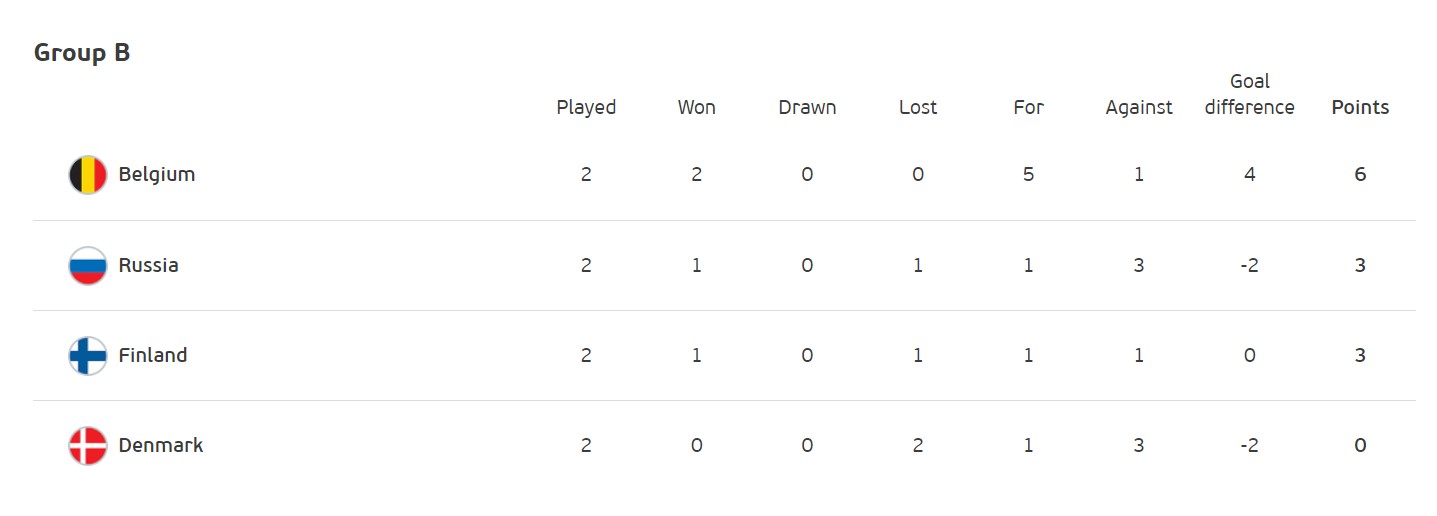Click Belgium's goals for value 5

click(x=1028, y=174)
